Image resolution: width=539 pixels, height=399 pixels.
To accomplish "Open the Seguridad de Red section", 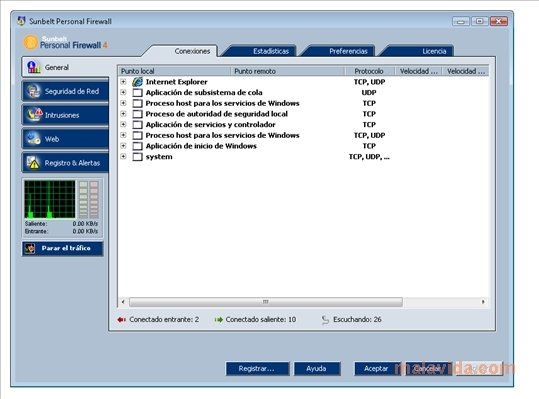I will pos(65,91).
